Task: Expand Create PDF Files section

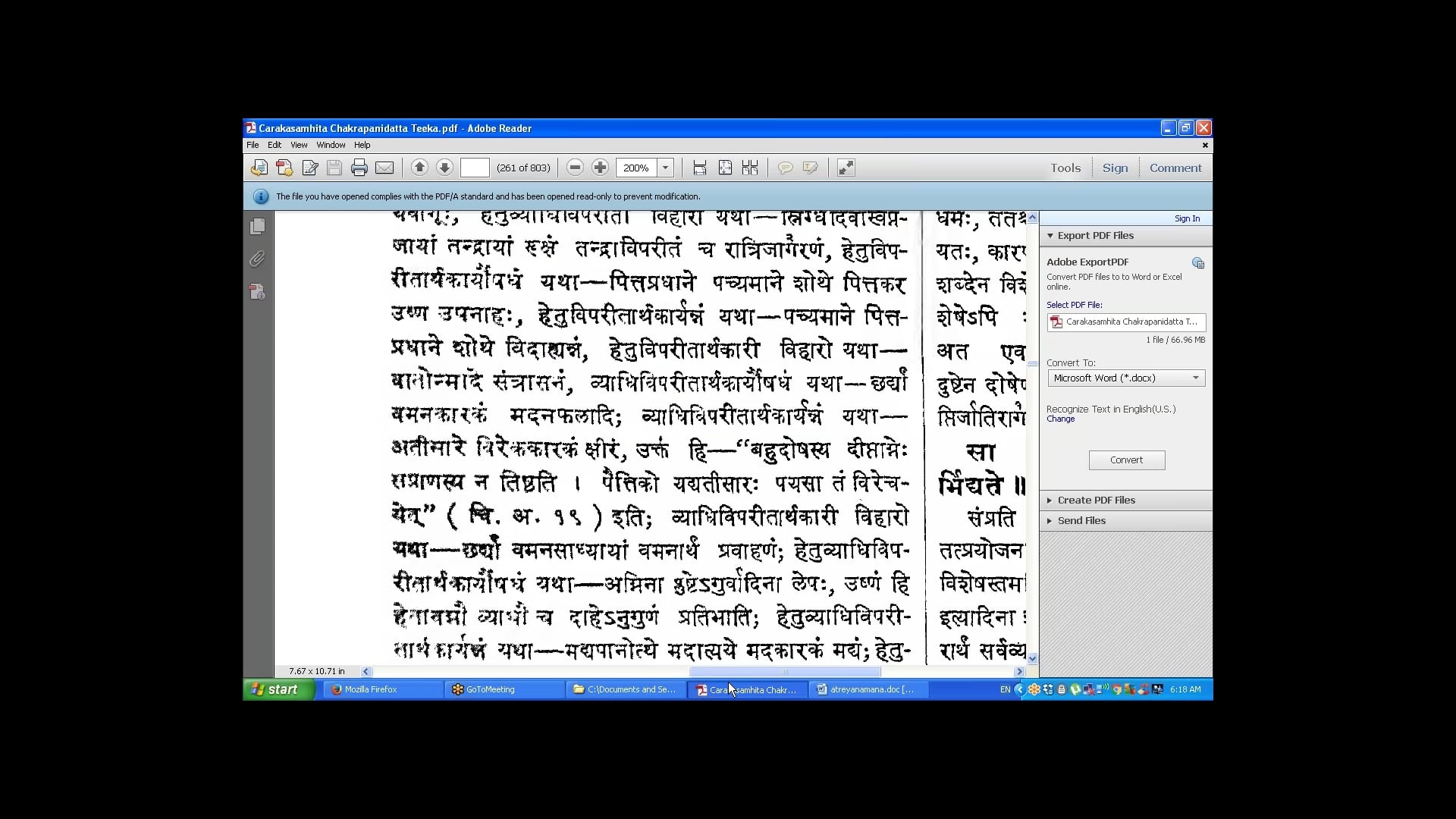Action: click(1096, 500)
